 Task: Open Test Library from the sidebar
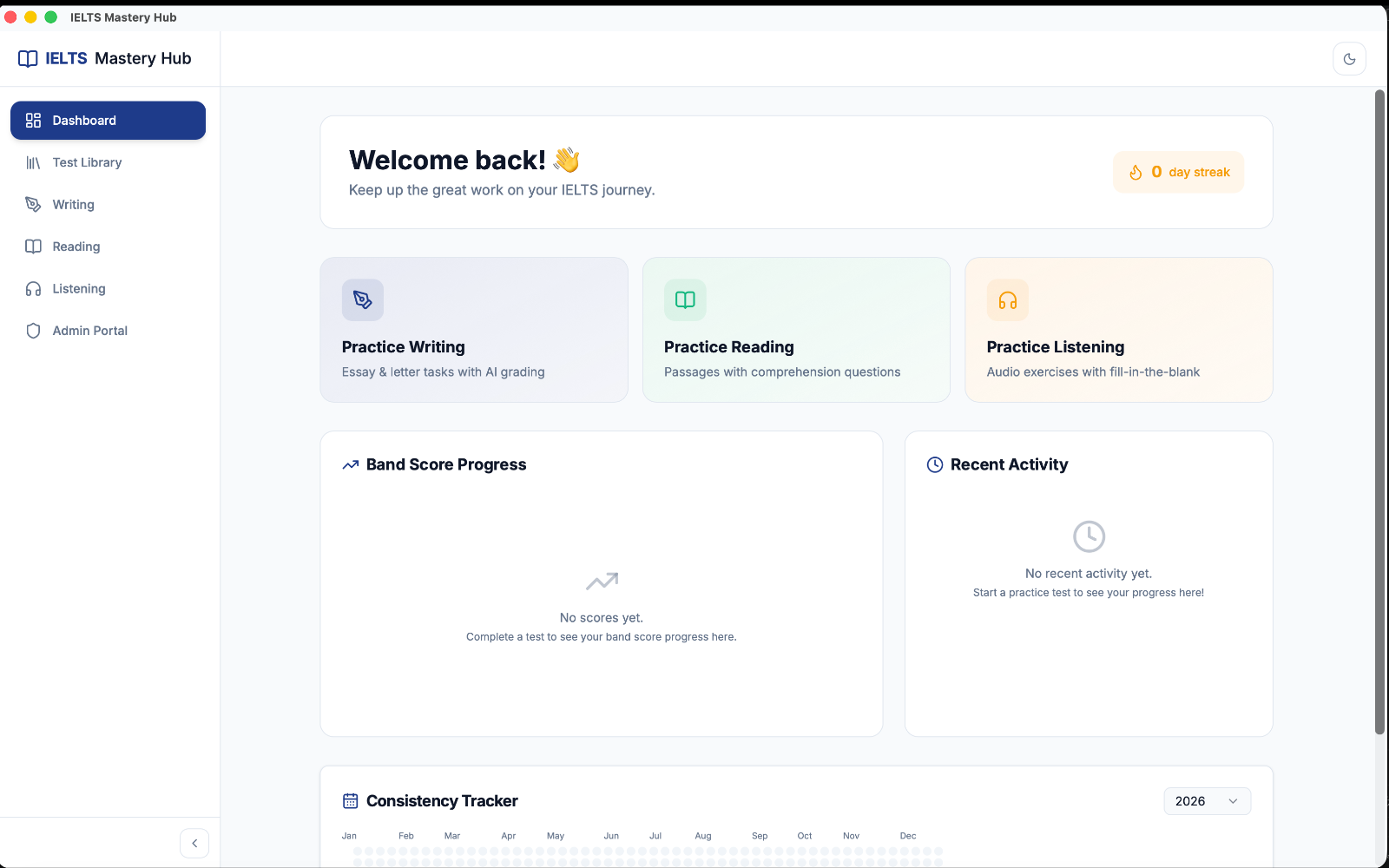[108, 162]
